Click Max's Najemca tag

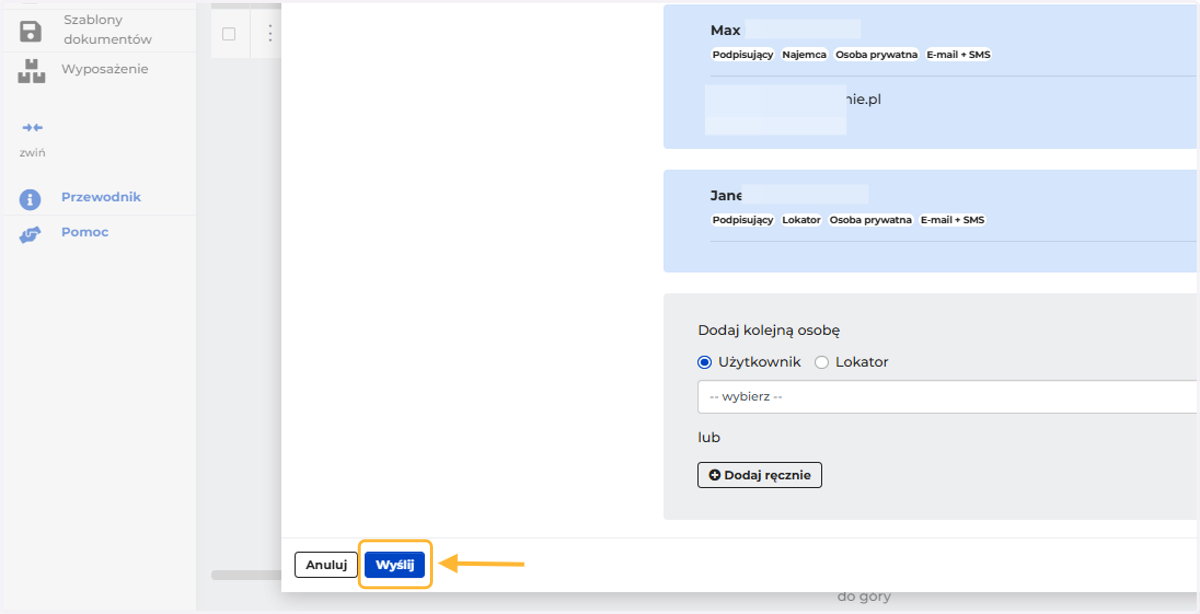coord(804,55)
